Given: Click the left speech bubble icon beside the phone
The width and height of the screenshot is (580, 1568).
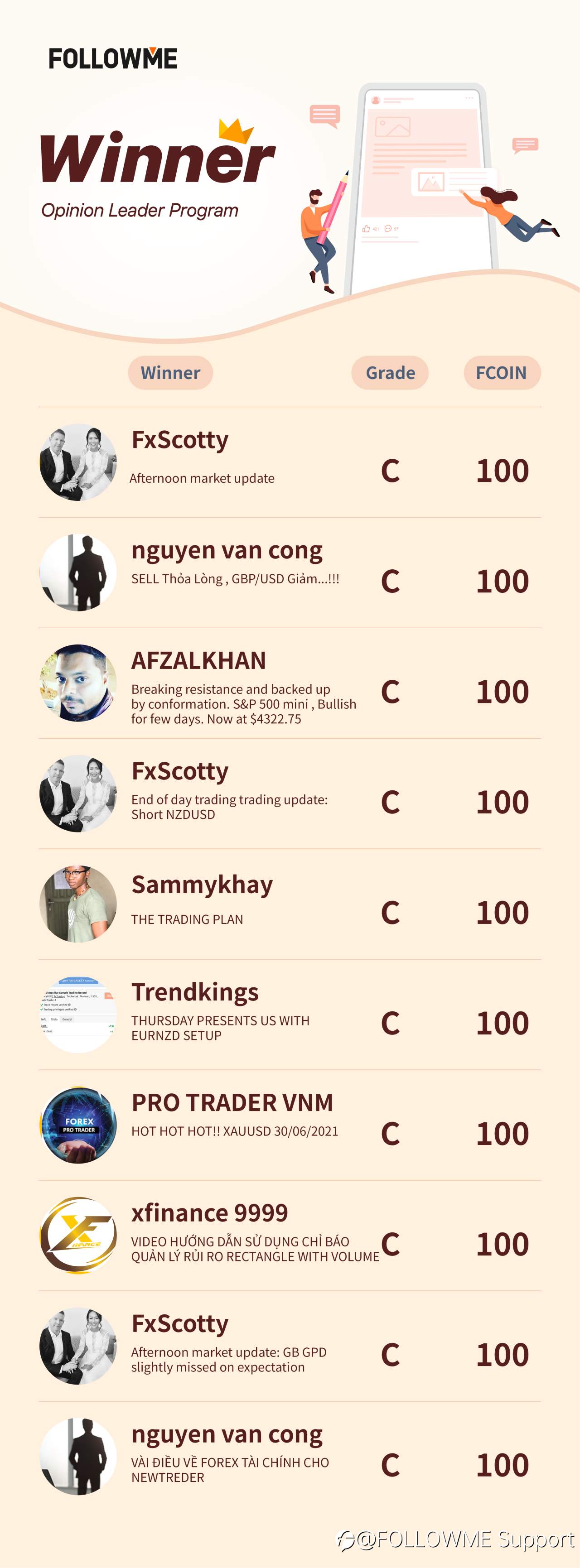Looking at the screenshot, I should click(x=324, y=115).
